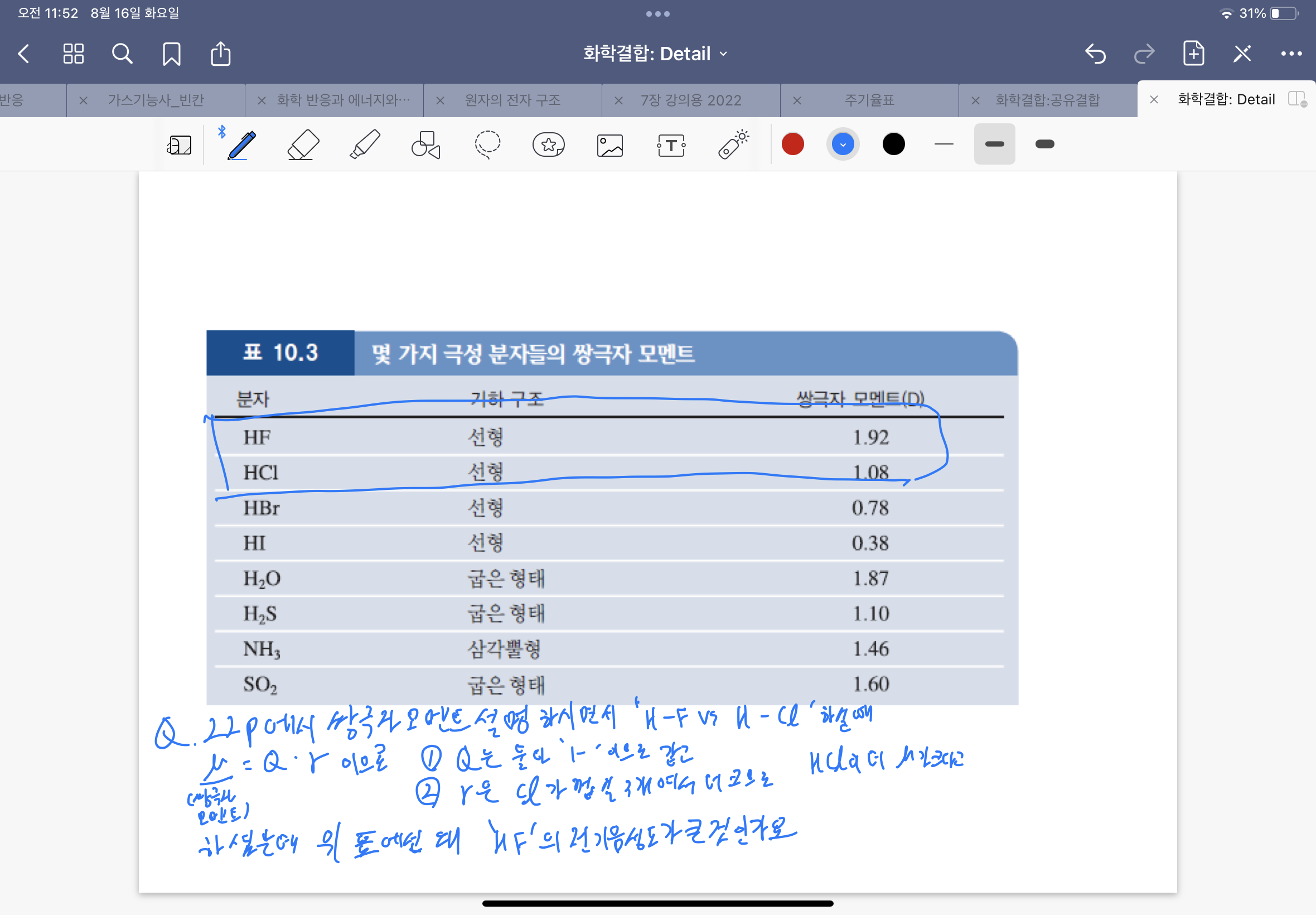Select the Highlighter tool
Screen dimensions: 1316x915
[x=364, y=145]
